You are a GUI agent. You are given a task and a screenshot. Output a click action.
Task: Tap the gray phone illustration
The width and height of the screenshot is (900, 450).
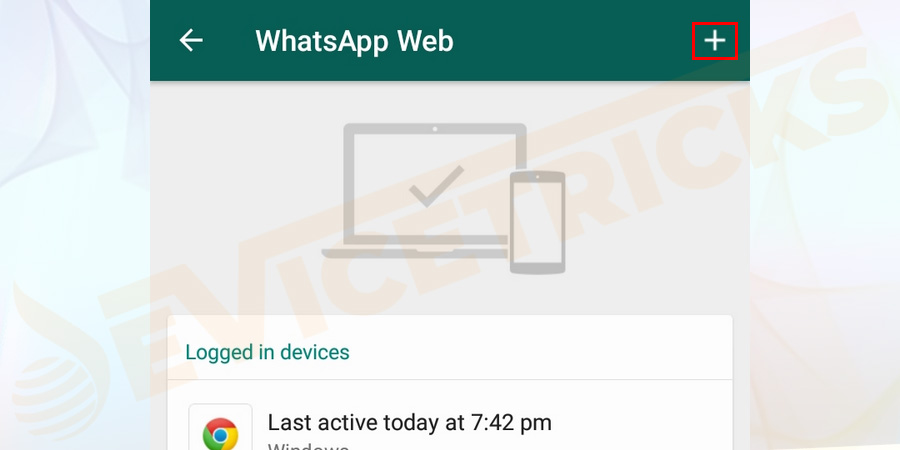[537, 222]
